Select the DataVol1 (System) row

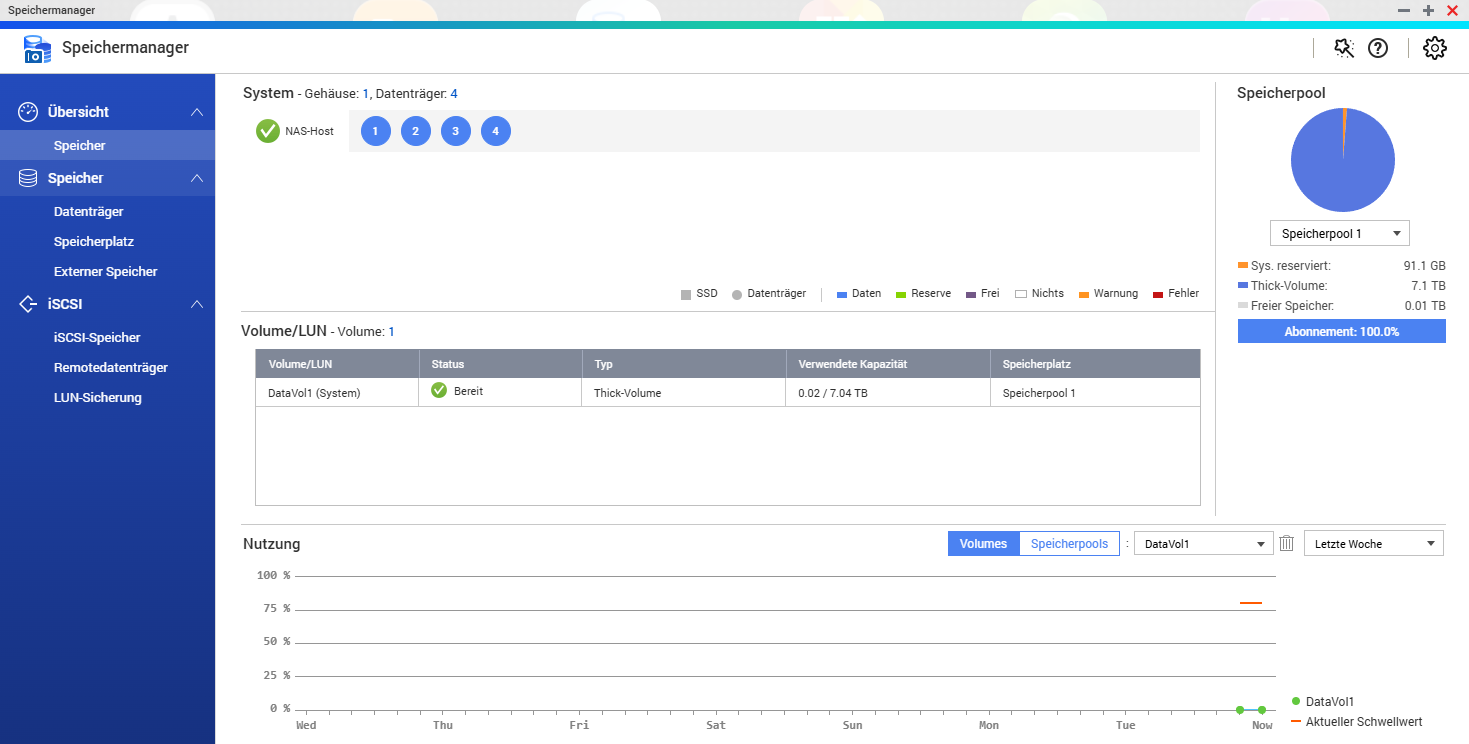click(728, 393)
